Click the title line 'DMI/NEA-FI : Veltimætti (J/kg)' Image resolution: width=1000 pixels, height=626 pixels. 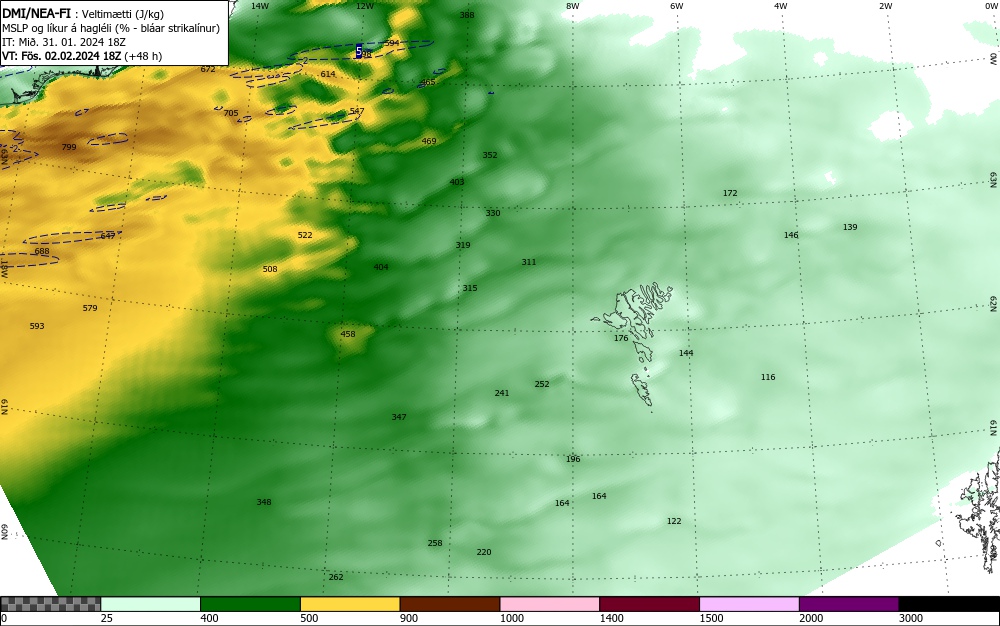tap(83, 14)
